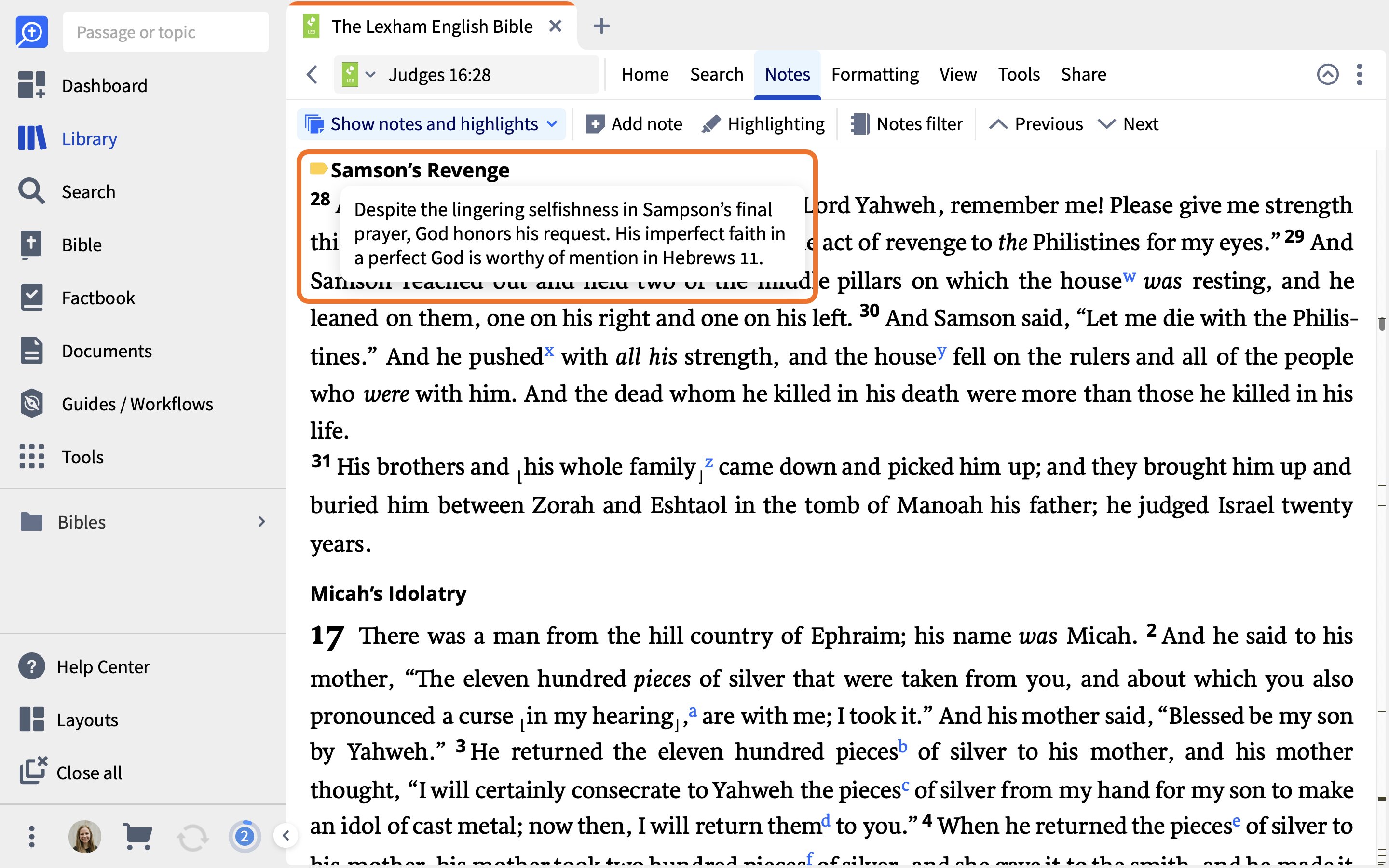
Task: Click the Samson's Revenge heading
Action: 420,171
